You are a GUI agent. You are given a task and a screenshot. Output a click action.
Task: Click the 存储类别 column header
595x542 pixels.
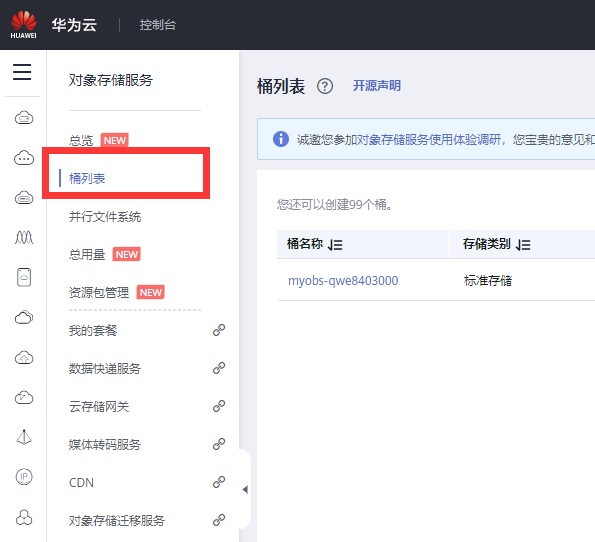pyautogui.click(x=486, y=244)
